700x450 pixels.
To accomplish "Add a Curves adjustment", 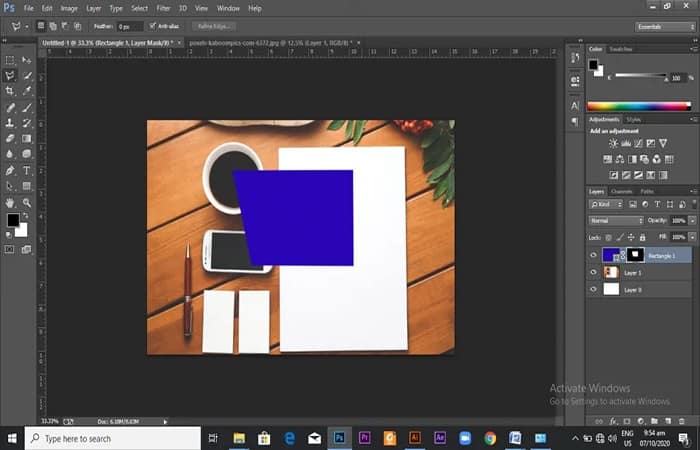I will (x=638, y=143).
